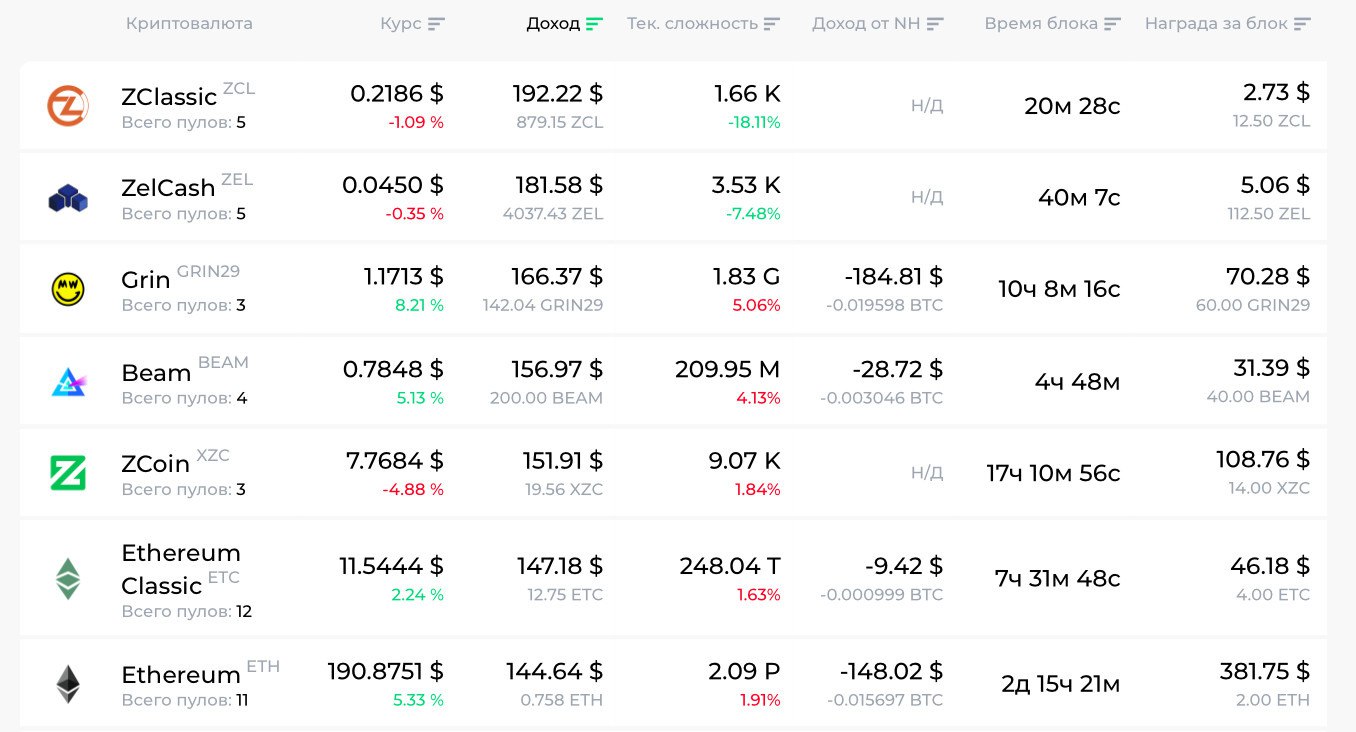Click ZClassic block reward 2.73 $
The width and height of the screenshot is (1356, 732).
coord(1277,93)
